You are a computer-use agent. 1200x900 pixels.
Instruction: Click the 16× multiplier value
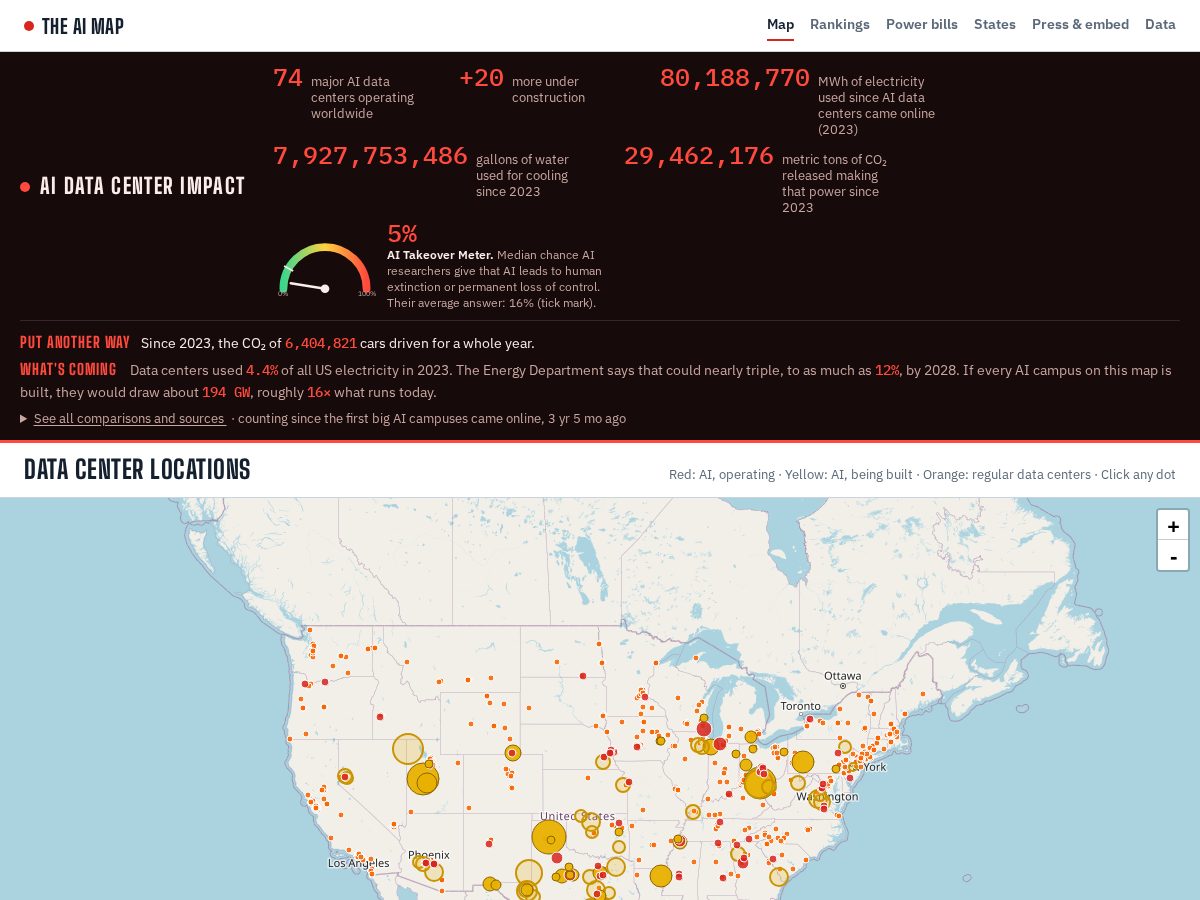click(319, 392)
